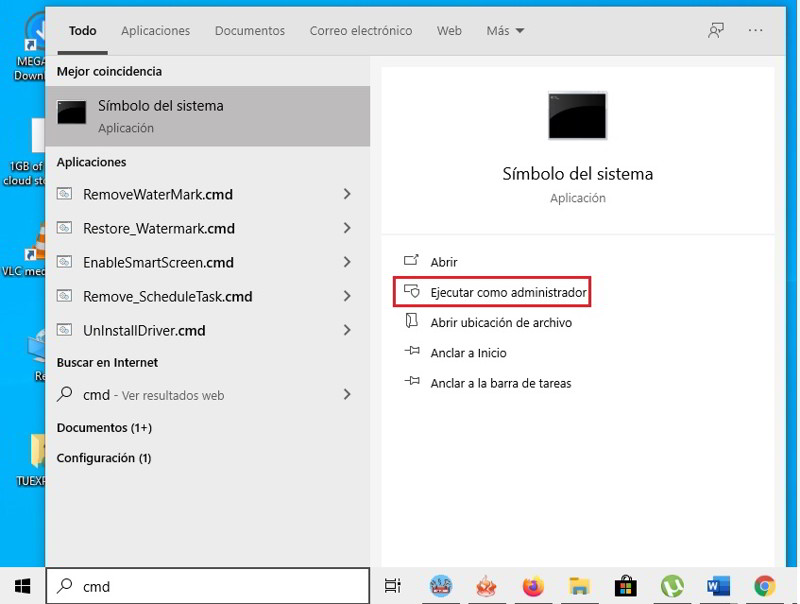
Task: Expand the Más filter dropdown
Action: (x=505, y=31)
